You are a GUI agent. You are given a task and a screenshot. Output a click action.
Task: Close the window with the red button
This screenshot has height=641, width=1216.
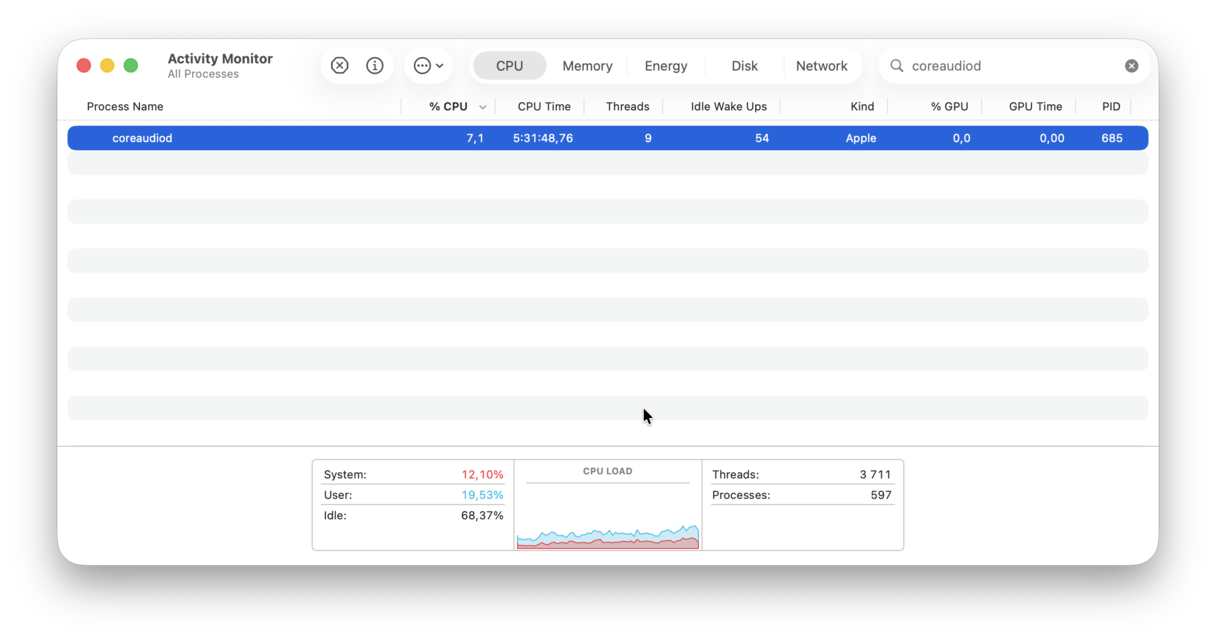click(84, 66)
